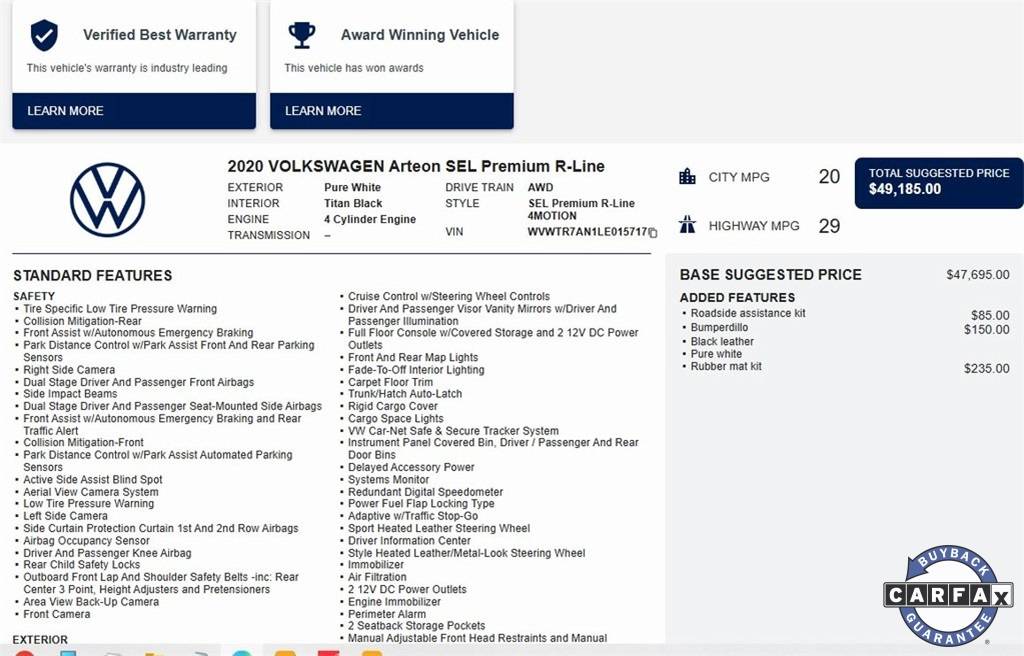Screen dimensions: 1024x656
Task: Click the Area View Back-Up Camera item
Action: tap(91, 602)
